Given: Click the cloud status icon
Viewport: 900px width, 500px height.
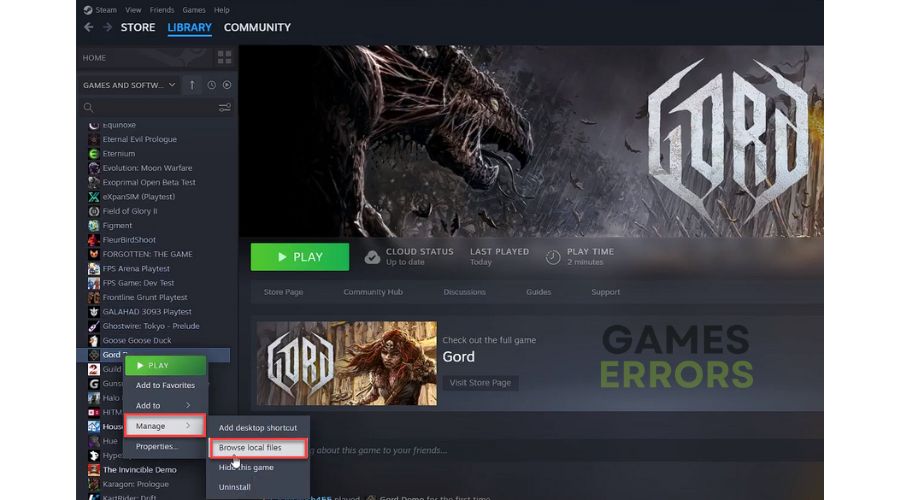Looking at the screenshot, I should (372, 257).
